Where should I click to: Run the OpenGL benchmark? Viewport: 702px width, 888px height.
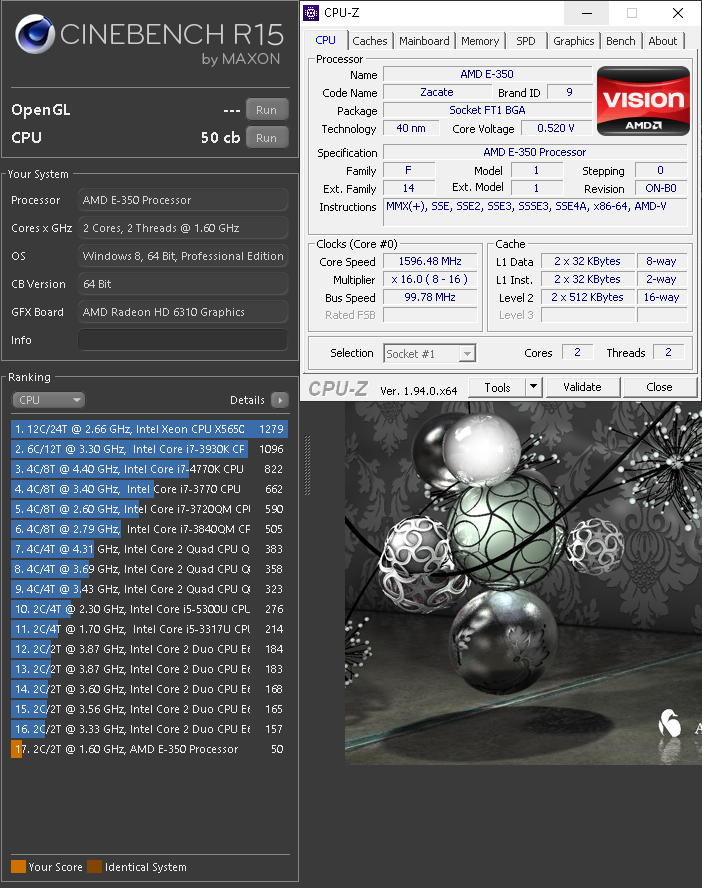click(x=267, y=110)
